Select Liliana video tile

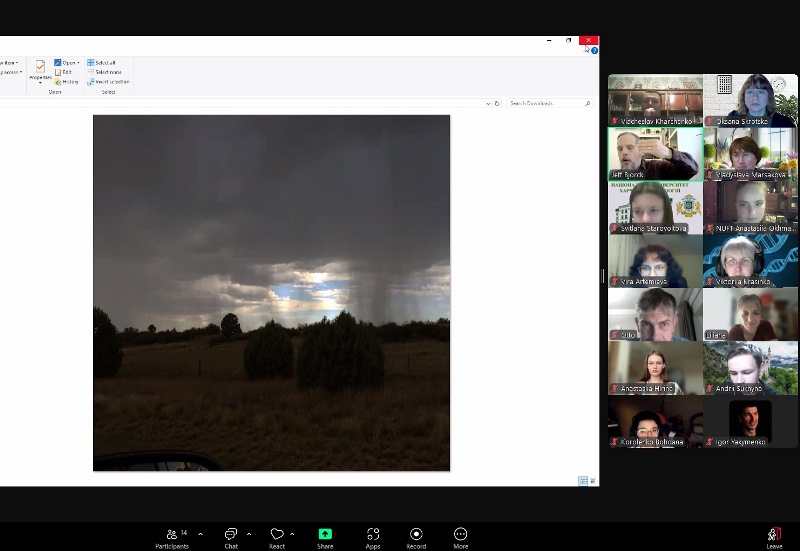(751, 314)
